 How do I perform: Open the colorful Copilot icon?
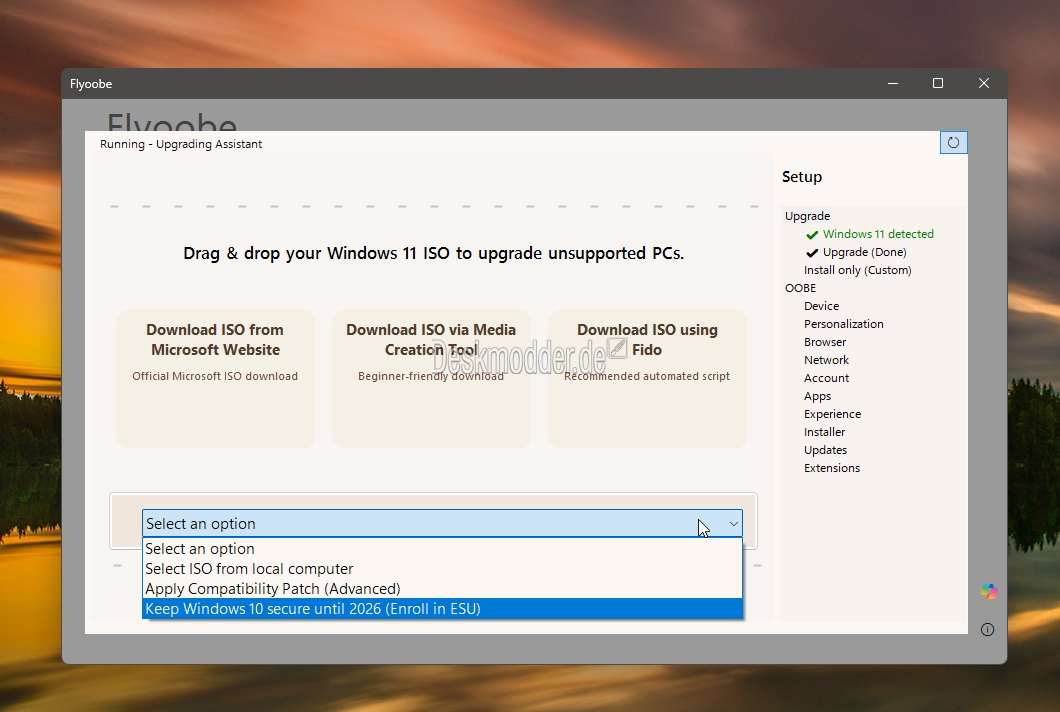click(x=988, y=592)
